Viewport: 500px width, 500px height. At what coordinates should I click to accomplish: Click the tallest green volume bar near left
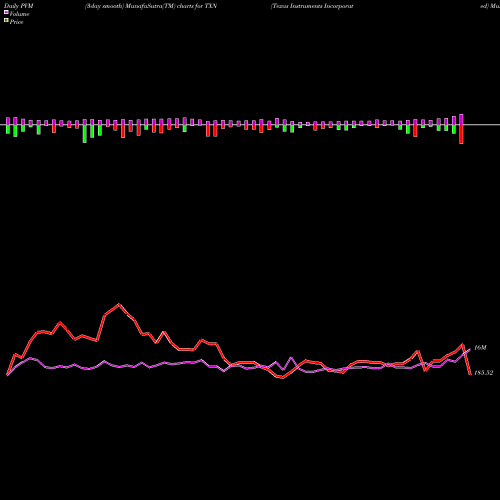pyautogui.click(x=85, y=134)
